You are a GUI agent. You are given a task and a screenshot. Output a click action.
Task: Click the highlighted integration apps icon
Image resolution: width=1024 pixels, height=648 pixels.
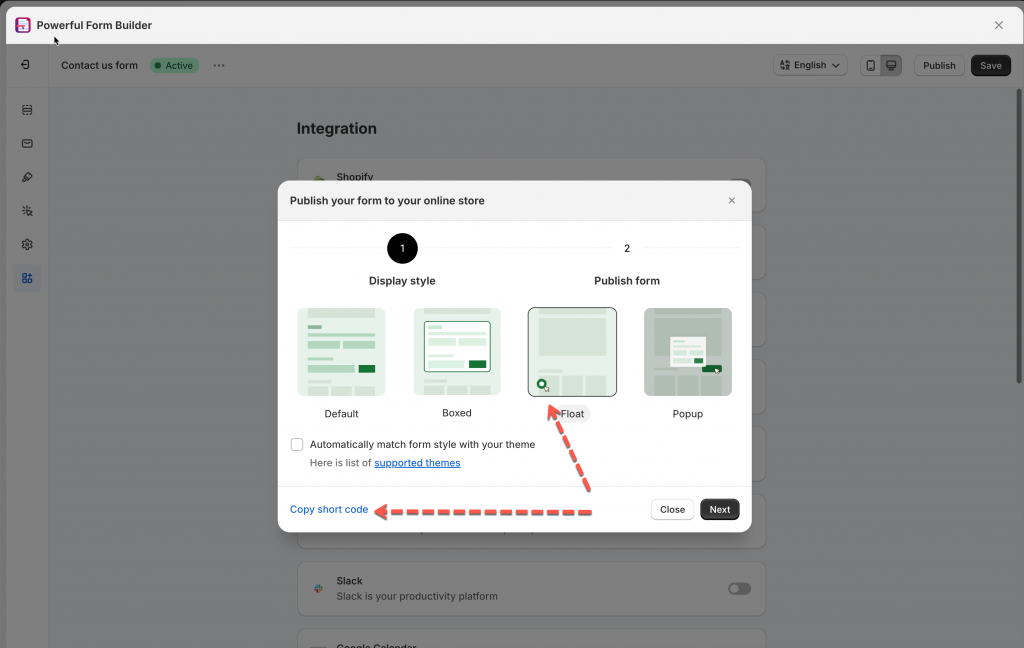coord(27,278)
